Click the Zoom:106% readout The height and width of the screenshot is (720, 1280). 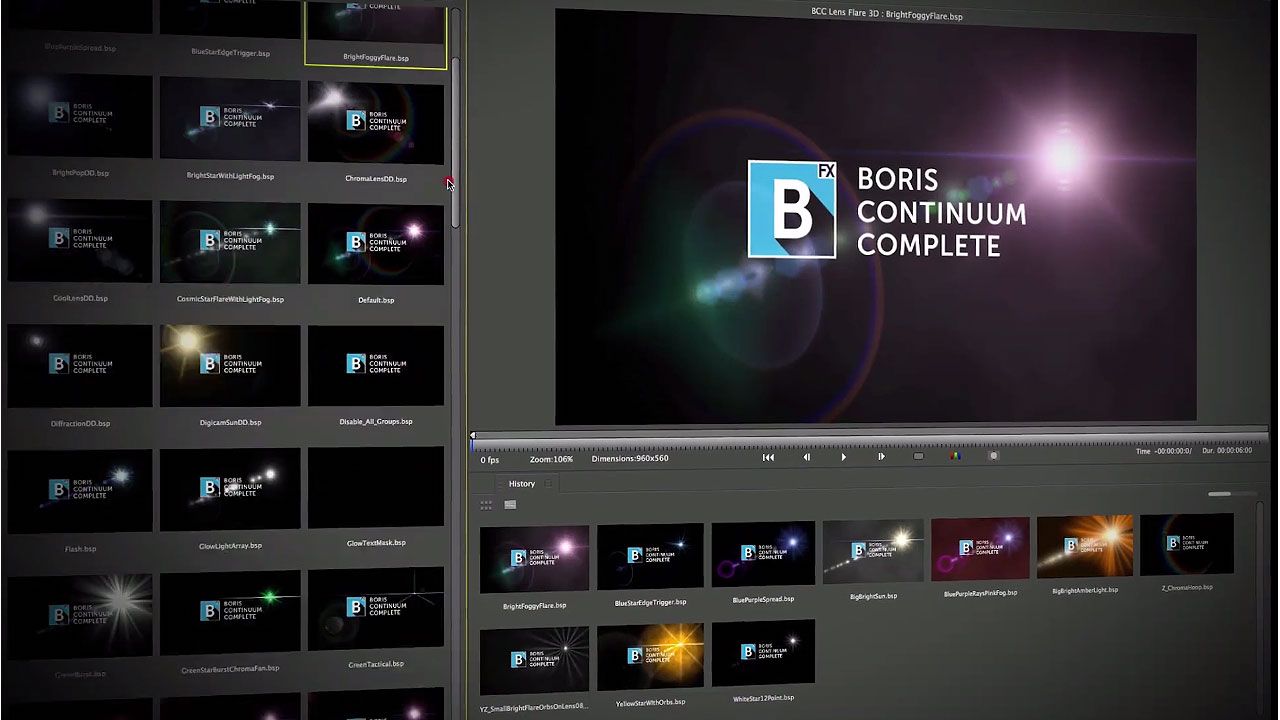[551, 459]
